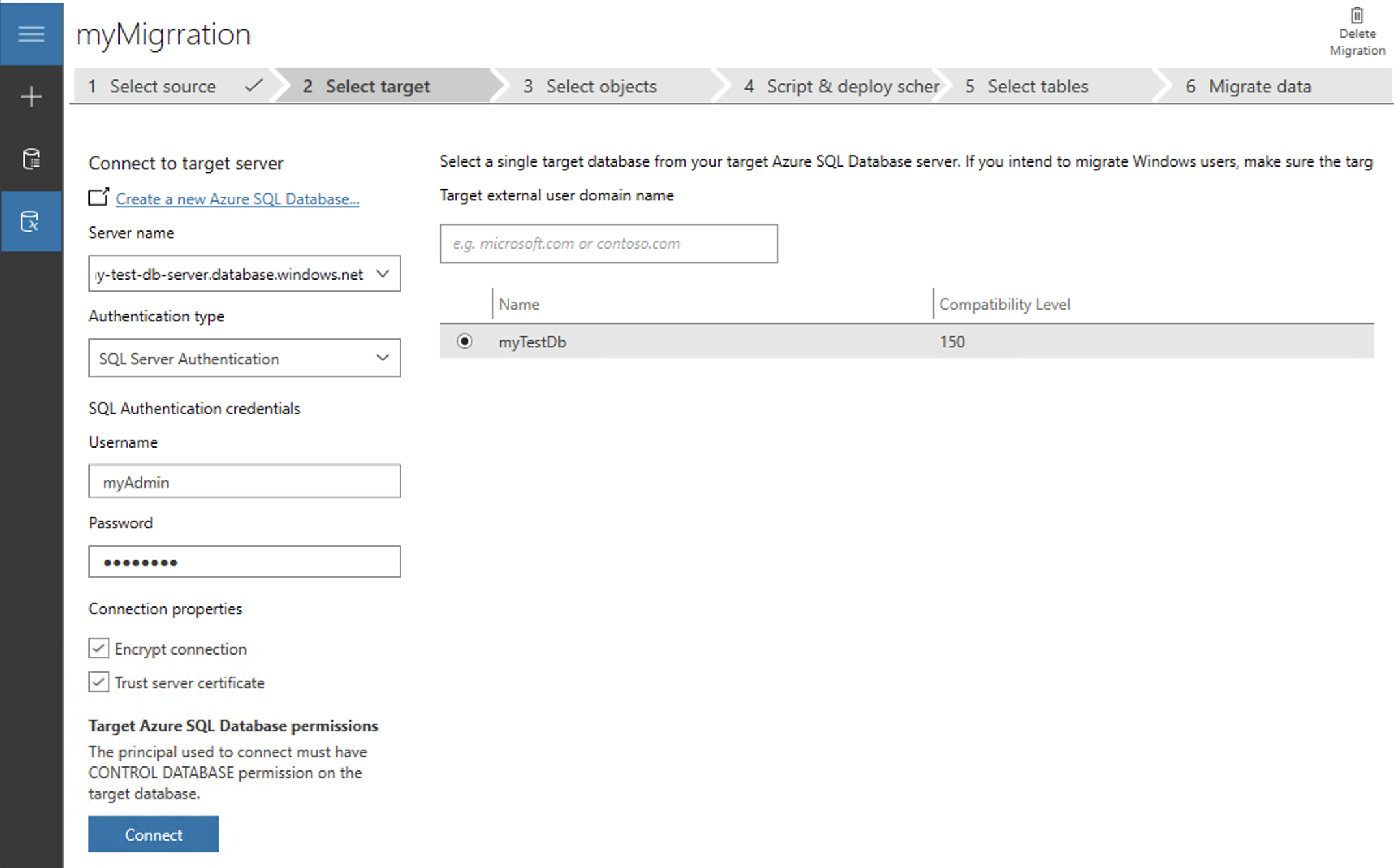Click the external link icon beside Create database

coord(98,197)
